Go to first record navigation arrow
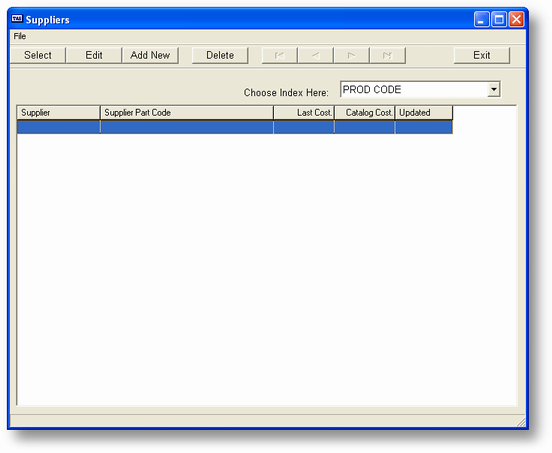This screenshot has height=453, width=552. click(x=280, y=56)
